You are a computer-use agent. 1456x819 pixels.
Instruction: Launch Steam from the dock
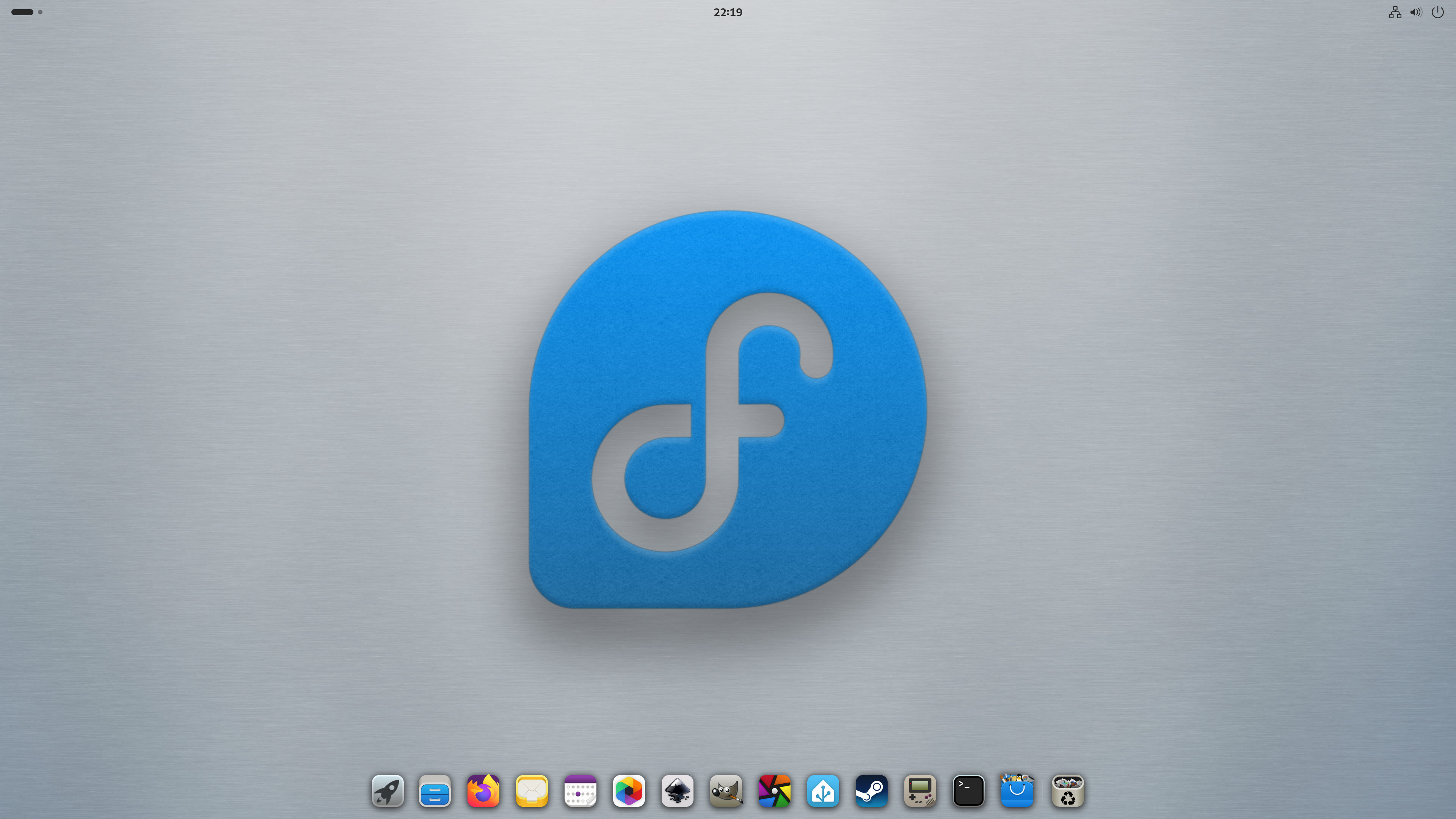872,791
